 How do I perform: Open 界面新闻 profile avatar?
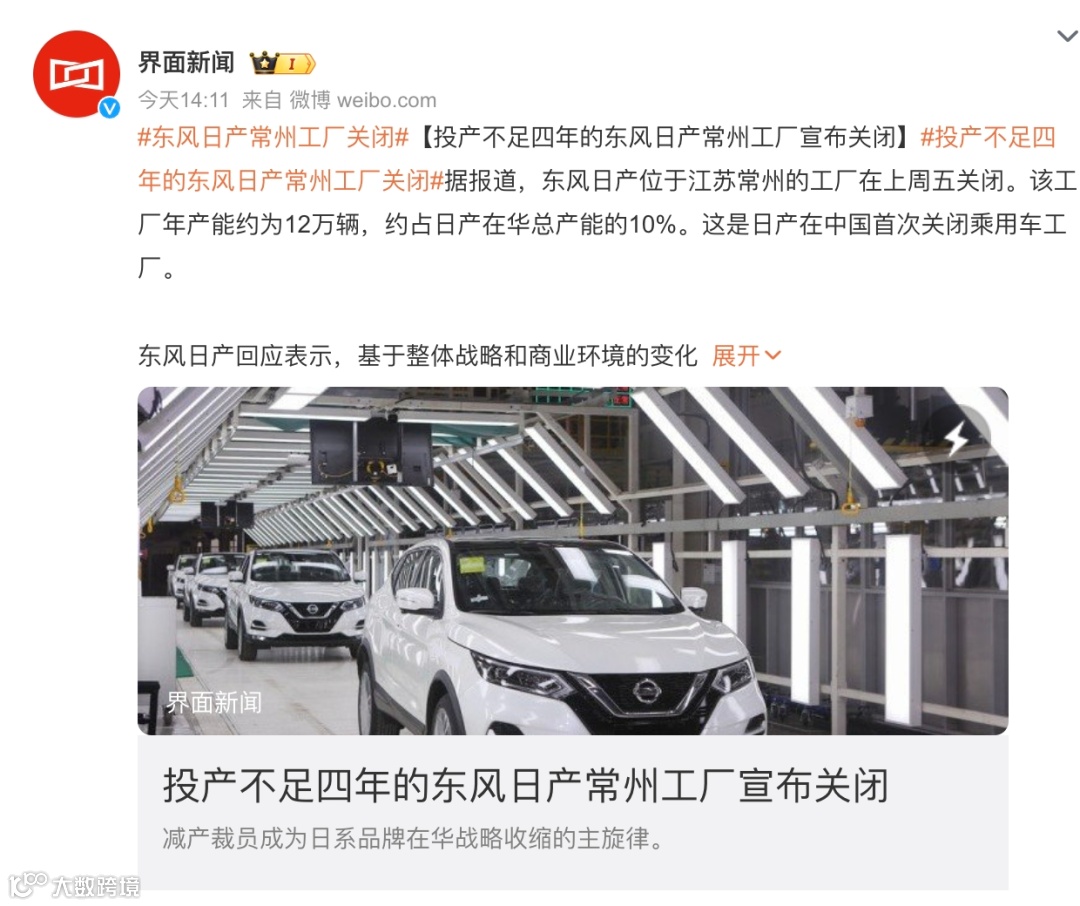pyautogui.click(x=77, y=74)
